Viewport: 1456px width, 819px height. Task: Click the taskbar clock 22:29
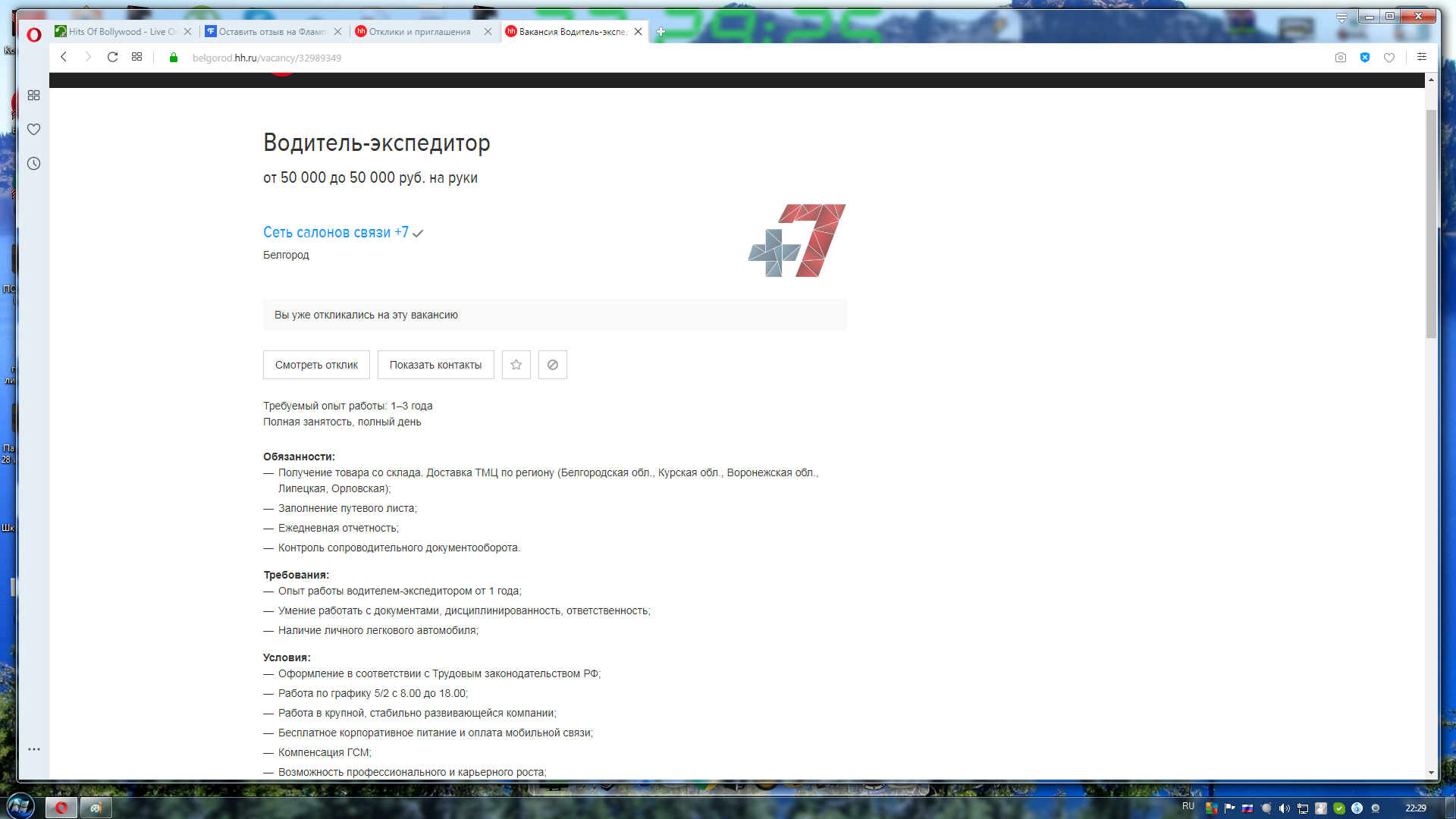(x=1415, y=808)
